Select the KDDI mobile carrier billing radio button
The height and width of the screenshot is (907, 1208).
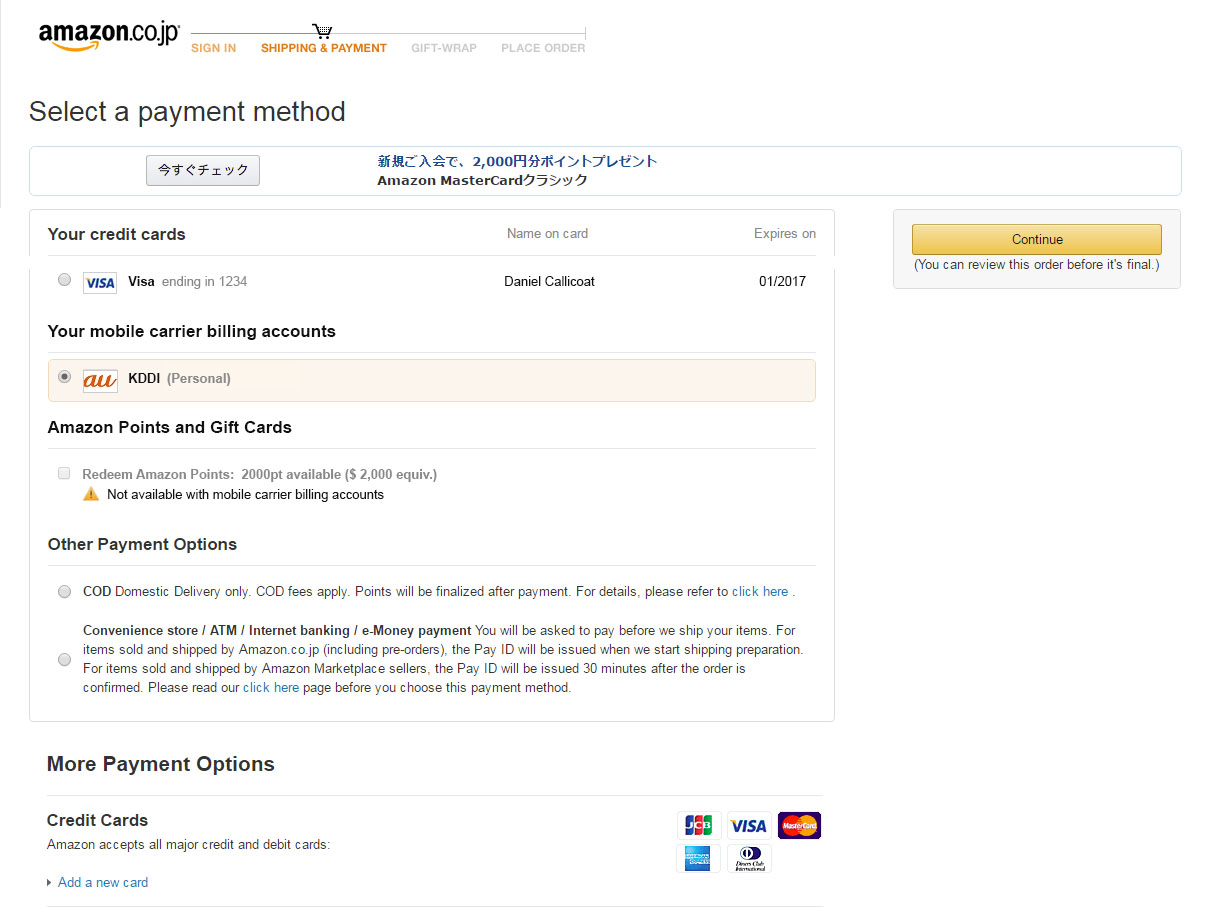(x=65, y=377)
